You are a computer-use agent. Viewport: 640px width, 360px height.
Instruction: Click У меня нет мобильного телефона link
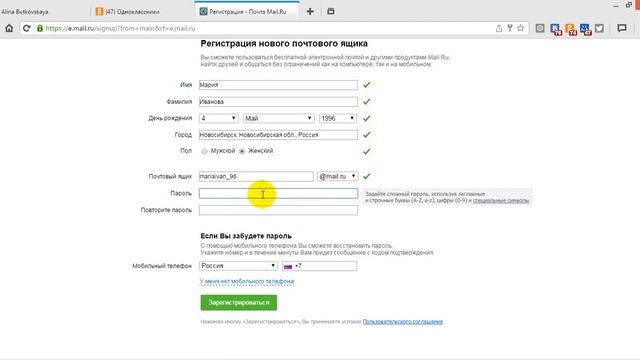247,281
